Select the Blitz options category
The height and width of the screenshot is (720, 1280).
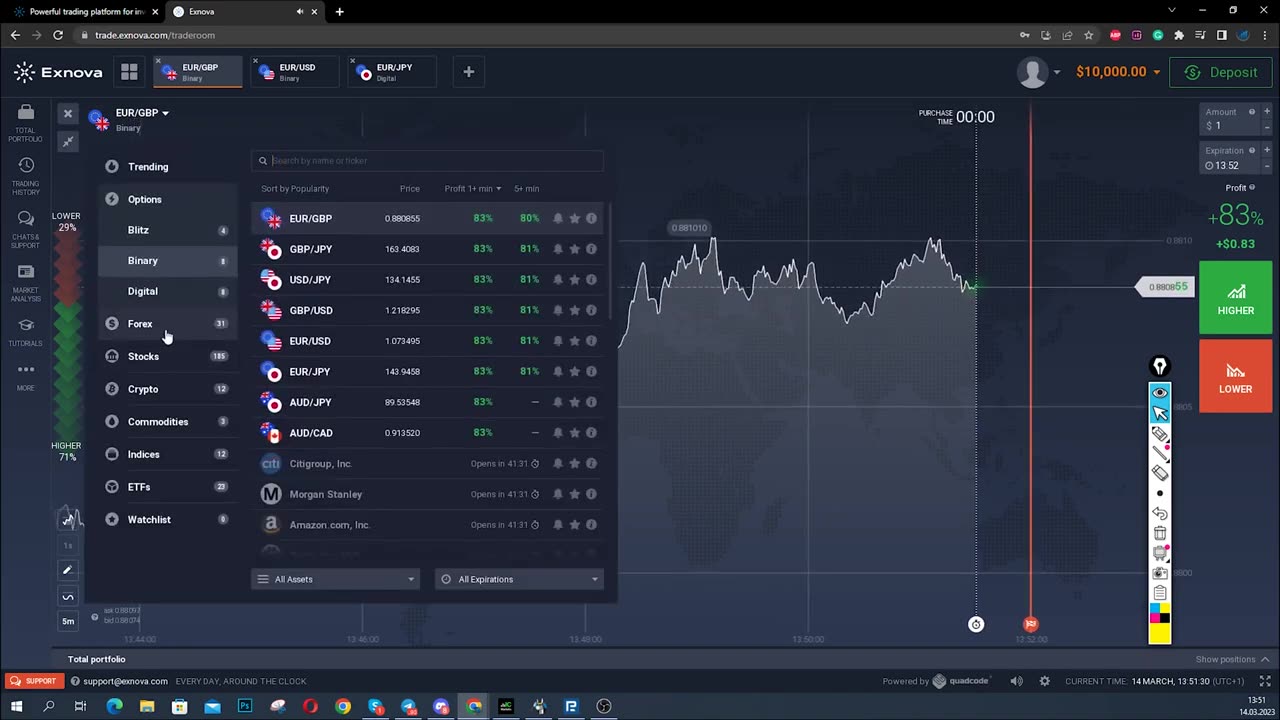click(167, 230)
